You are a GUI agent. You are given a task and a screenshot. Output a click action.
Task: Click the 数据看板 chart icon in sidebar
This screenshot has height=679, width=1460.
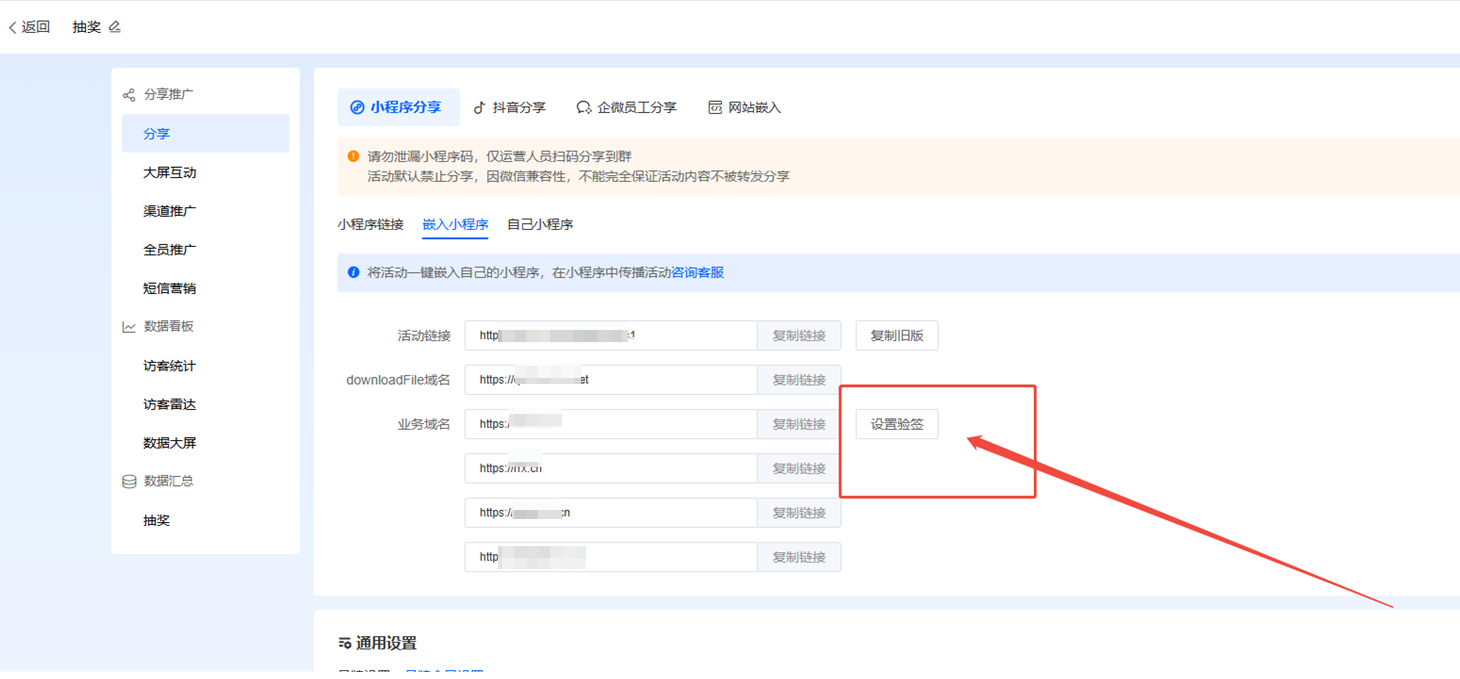tap(129, 327)
